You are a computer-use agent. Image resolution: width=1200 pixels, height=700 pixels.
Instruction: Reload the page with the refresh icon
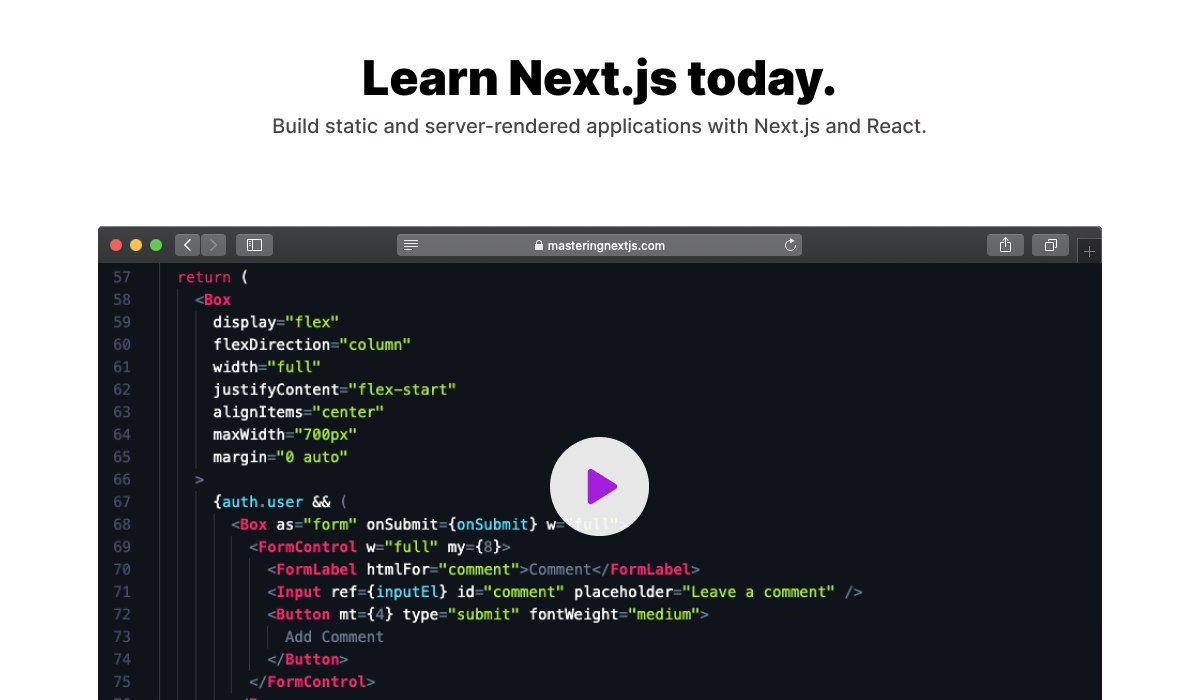click(790, 245)
